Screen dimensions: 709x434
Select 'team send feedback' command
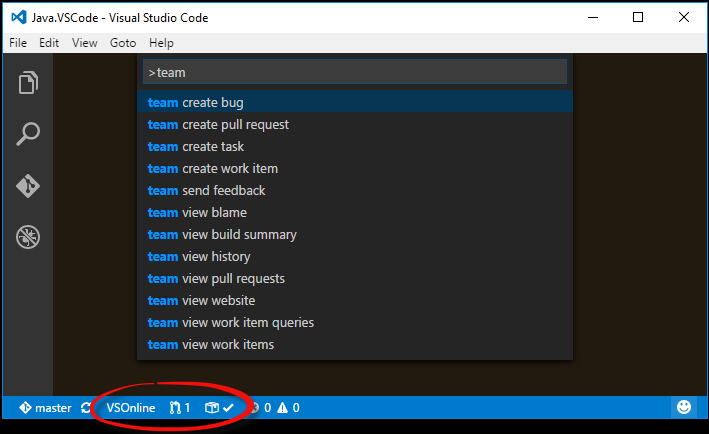tap(355, 191)
